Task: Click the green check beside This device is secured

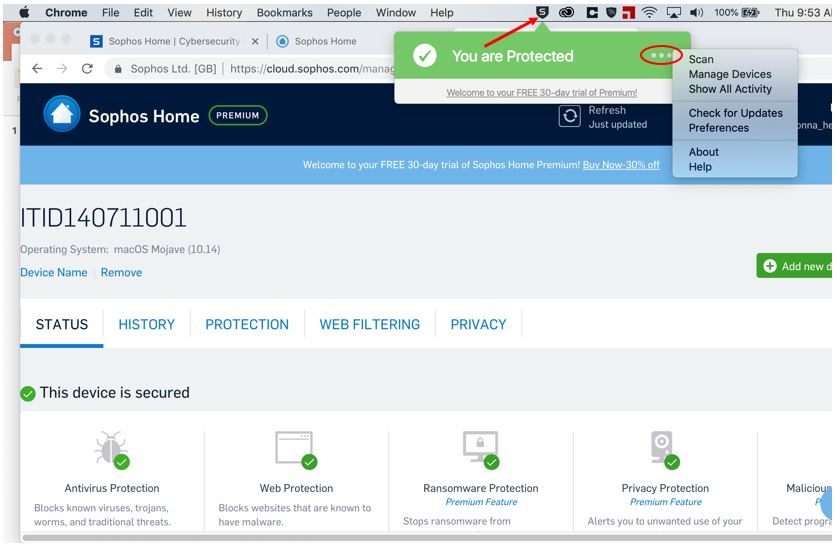Action: click(28, 394)
